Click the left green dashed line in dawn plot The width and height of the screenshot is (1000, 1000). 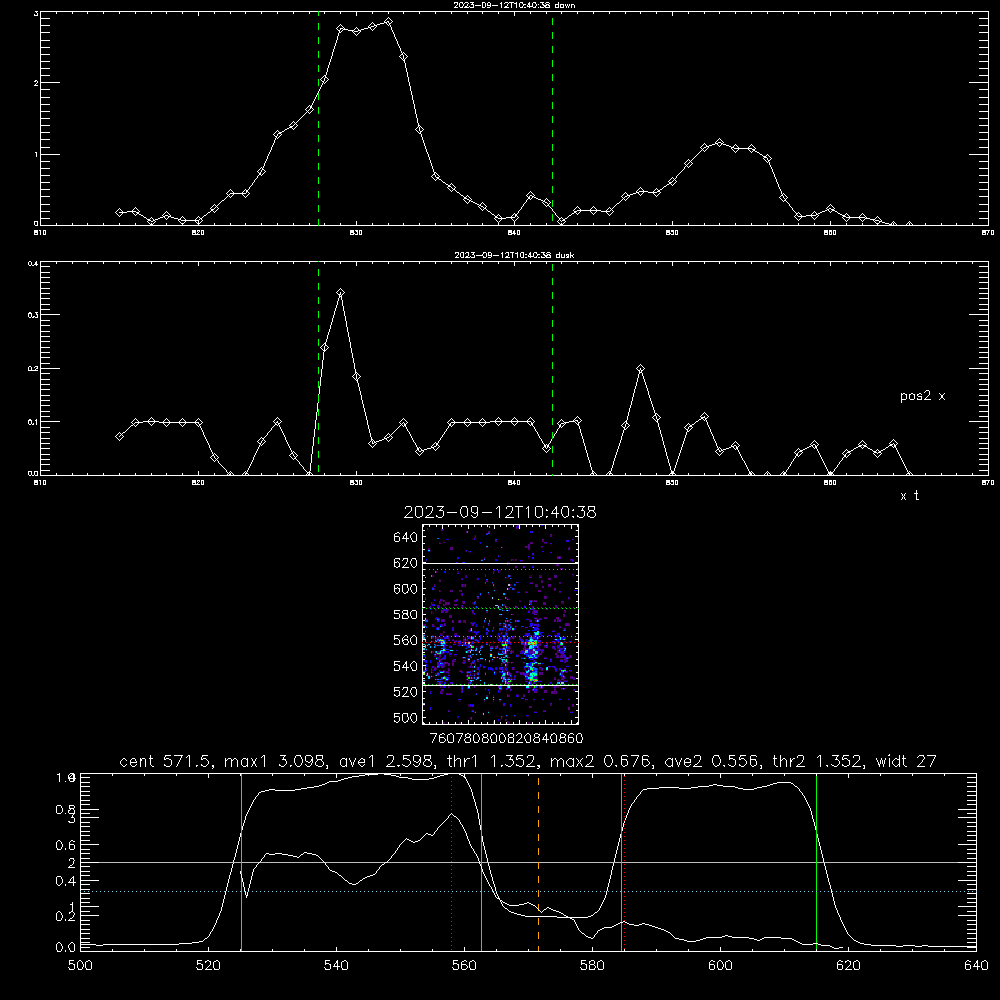tap(319, 118)
